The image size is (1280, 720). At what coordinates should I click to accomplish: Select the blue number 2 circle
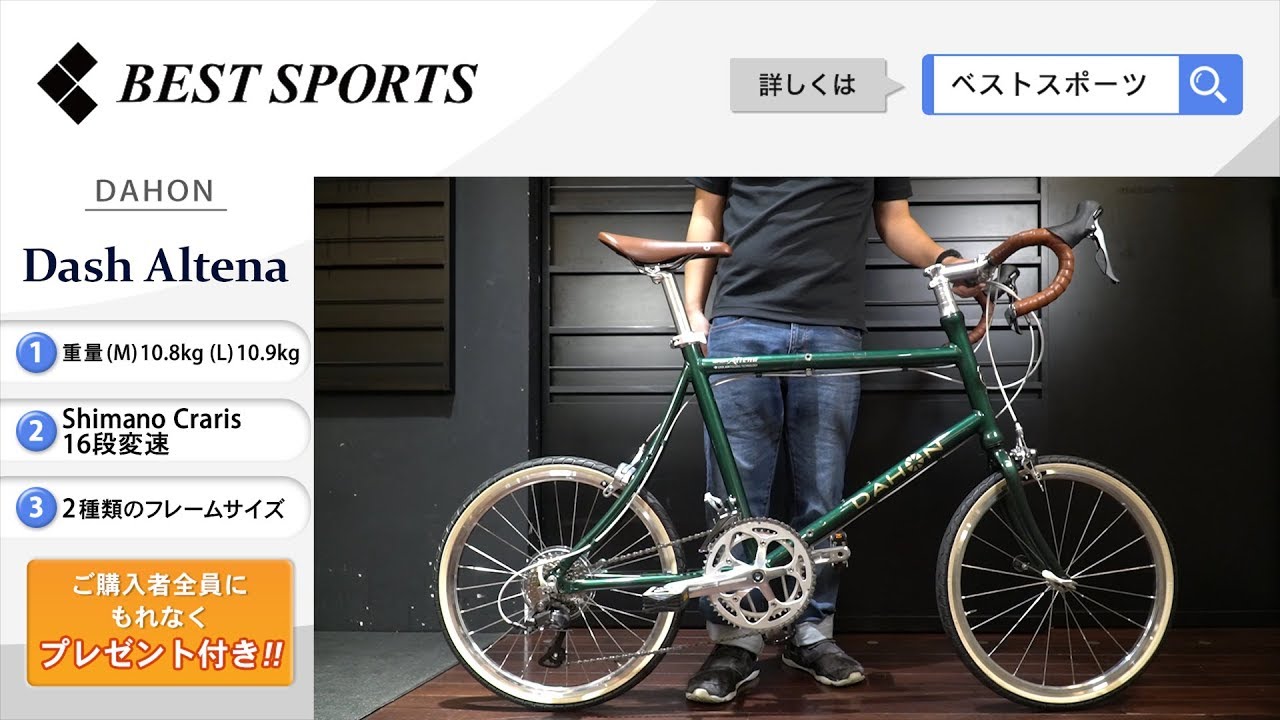tap(35, 431)
